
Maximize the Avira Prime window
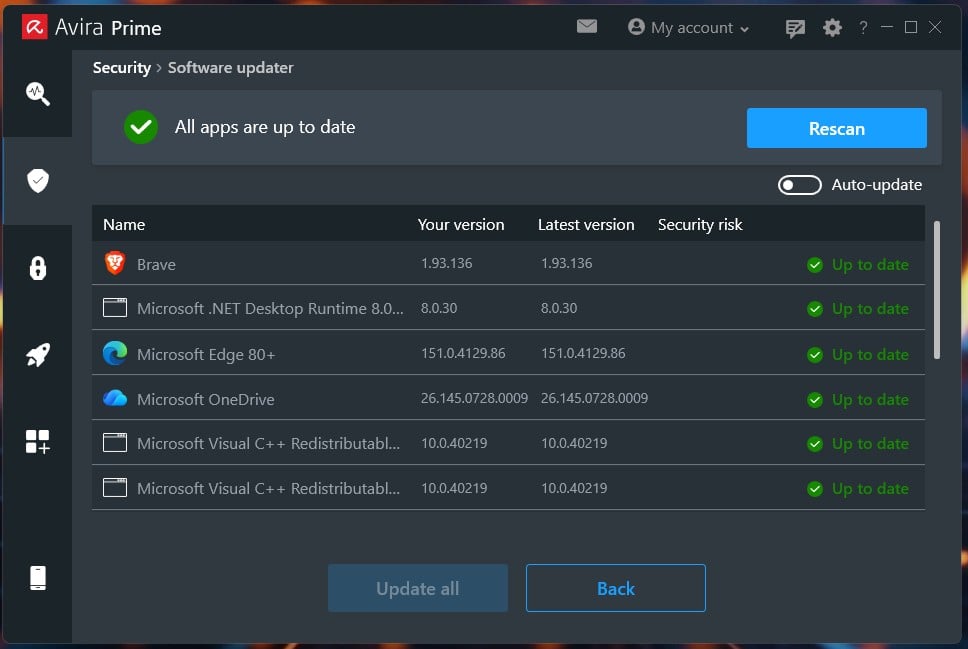pyautogui.click(x=911, y=27)
